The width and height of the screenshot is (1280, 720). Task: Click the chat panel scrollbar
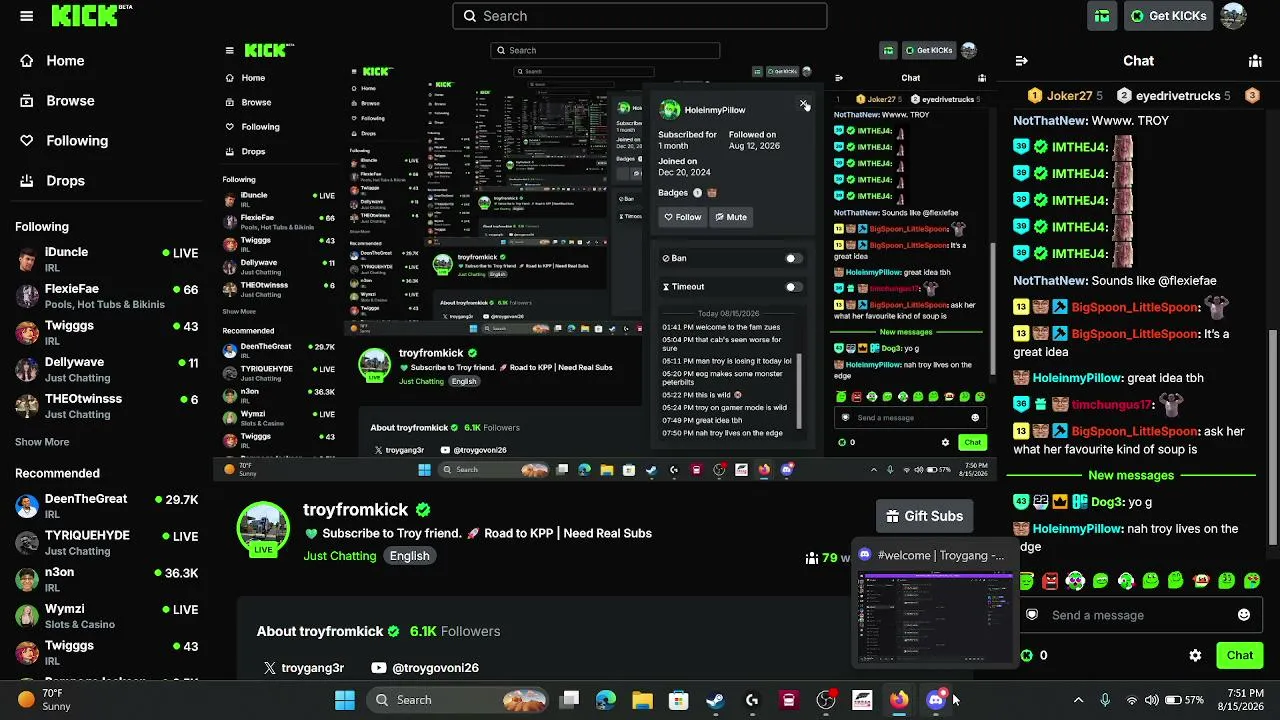[1273, 438]
